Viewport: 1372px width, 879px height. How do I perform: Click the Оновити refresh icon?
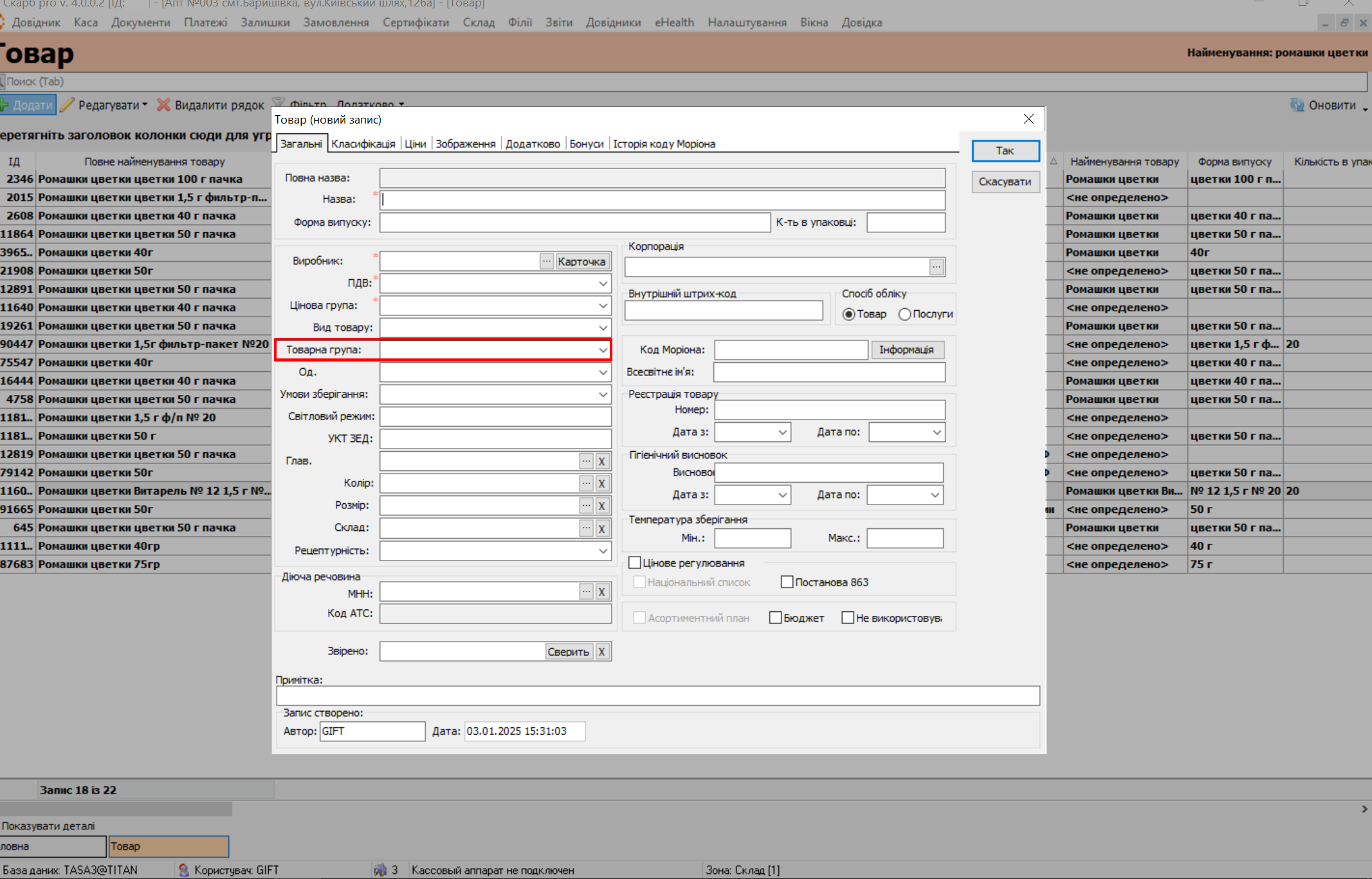1297,105
